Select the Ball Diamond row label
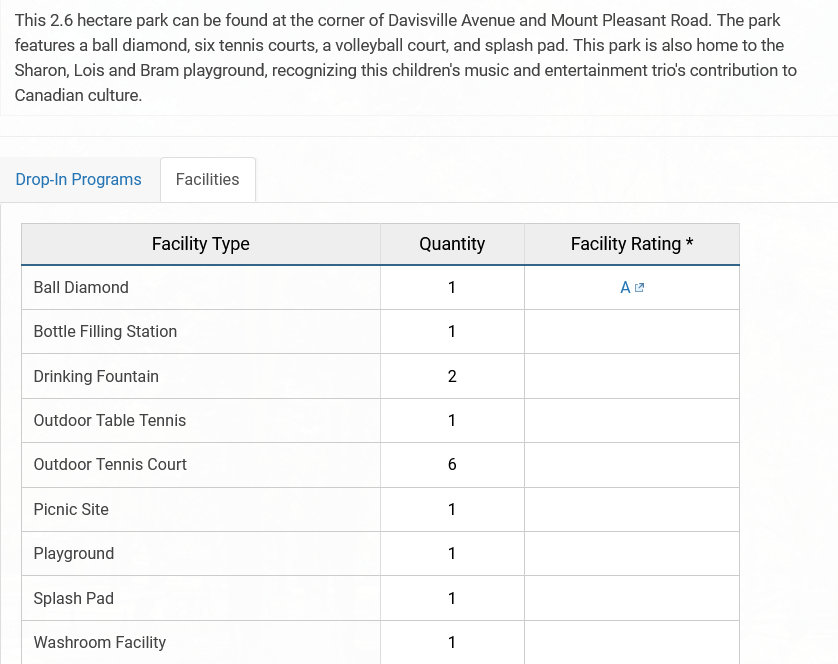 tap(81, 288)
